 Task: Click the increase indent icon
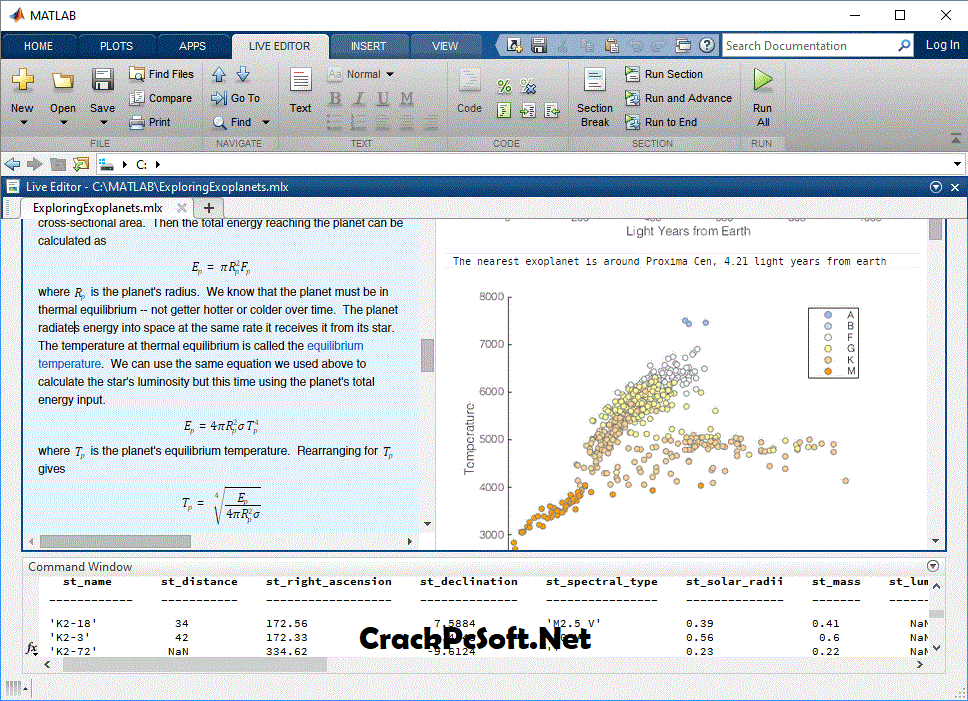point(528,110)
